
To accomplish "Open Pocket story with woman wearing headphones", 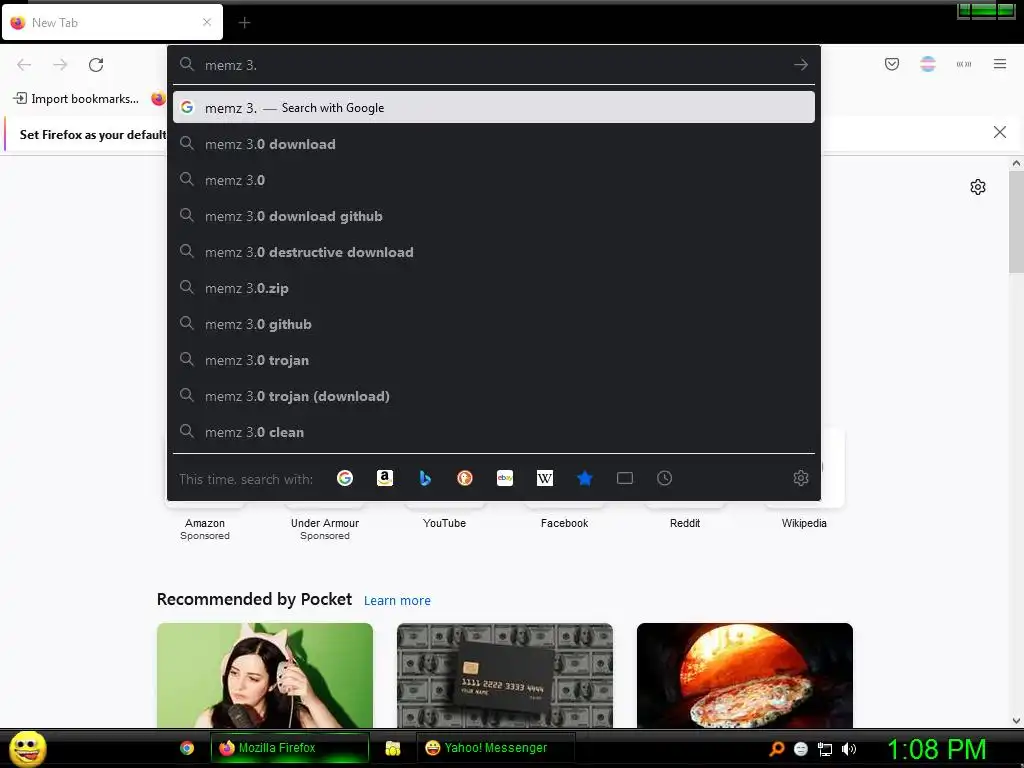I will (x=264, y=675).
